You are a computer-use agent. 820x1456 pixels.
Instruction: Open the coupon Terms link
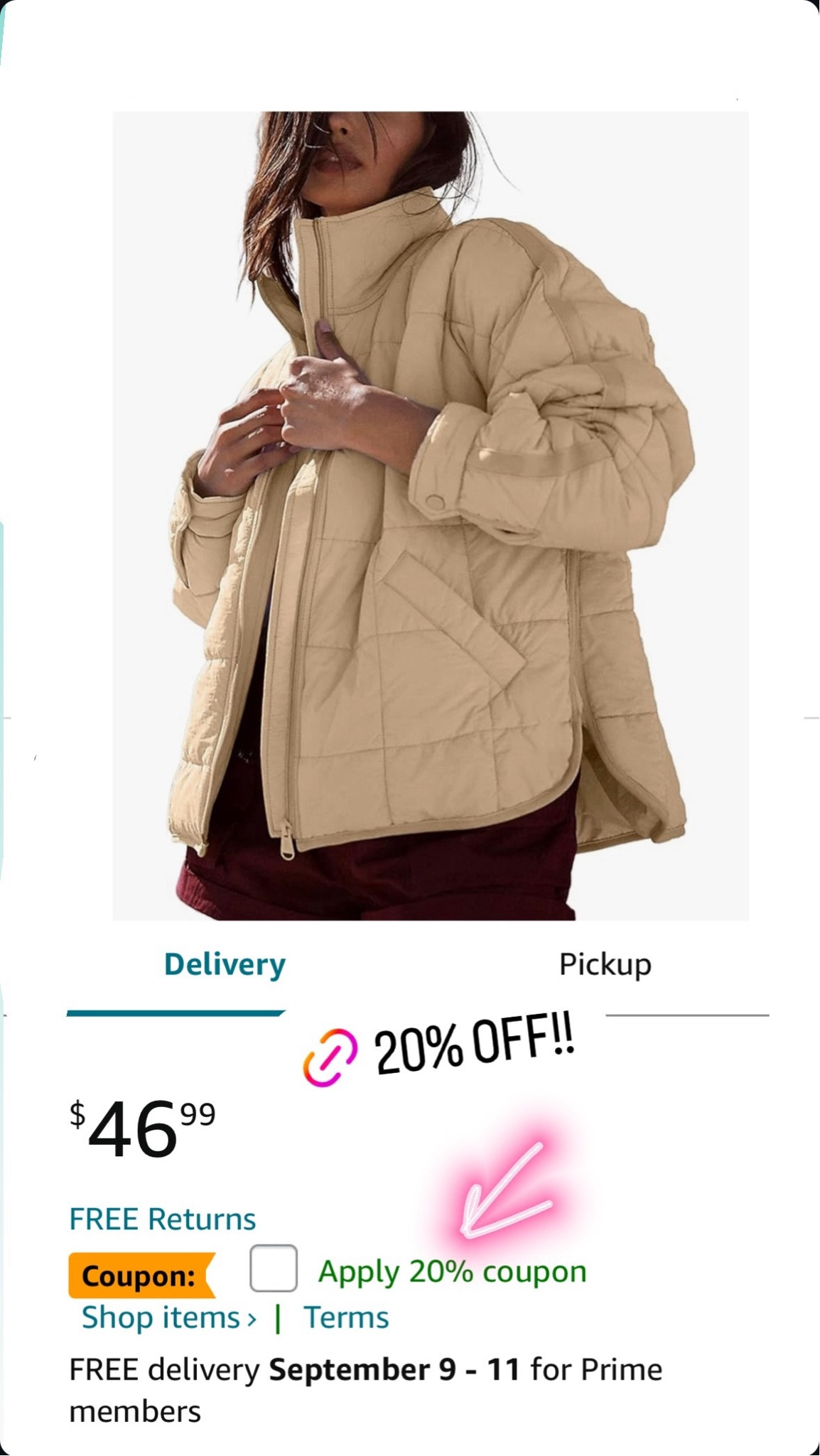coord(346,1317)
